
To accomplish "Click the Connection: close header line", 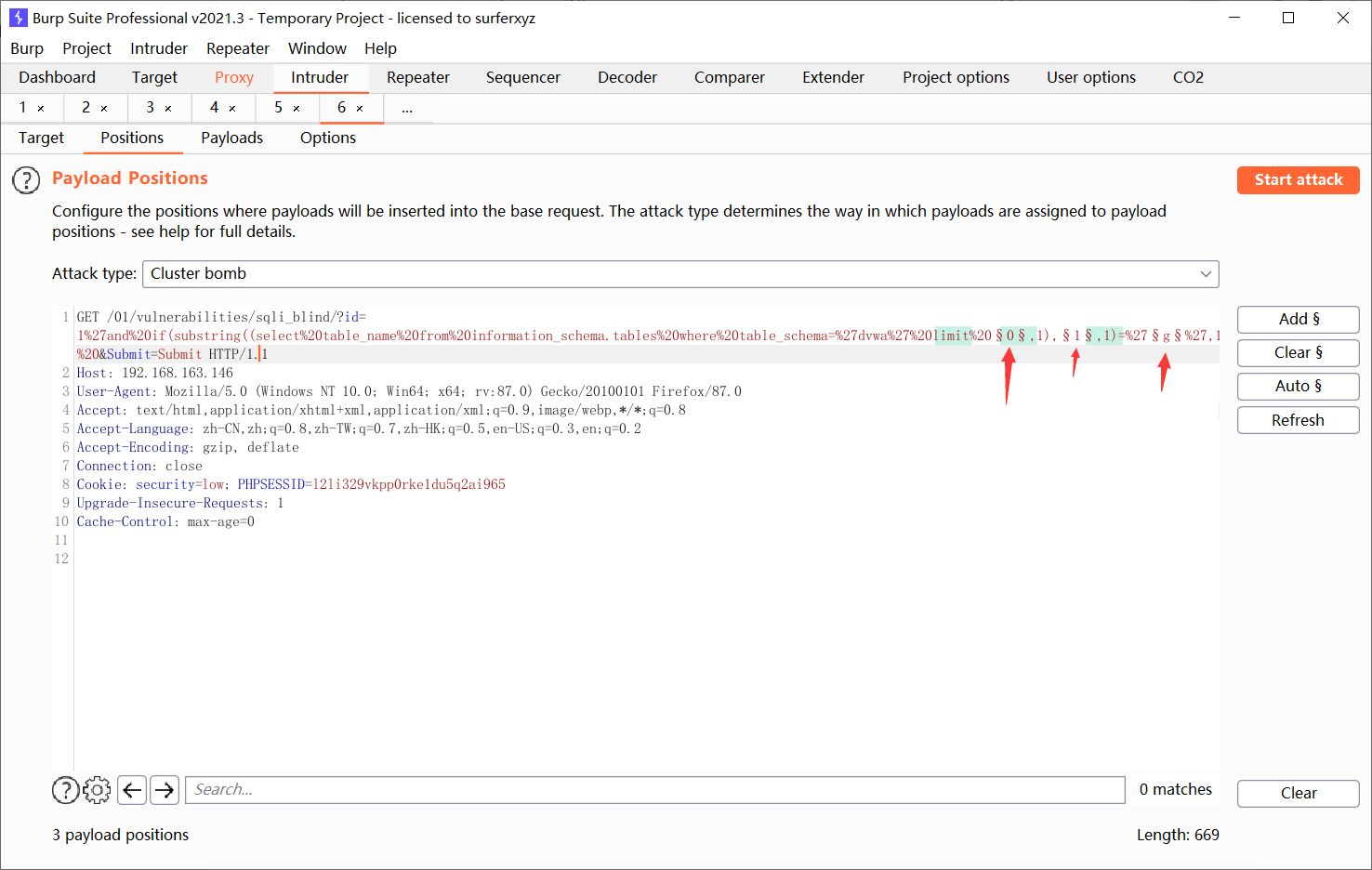I will [139, 466].
